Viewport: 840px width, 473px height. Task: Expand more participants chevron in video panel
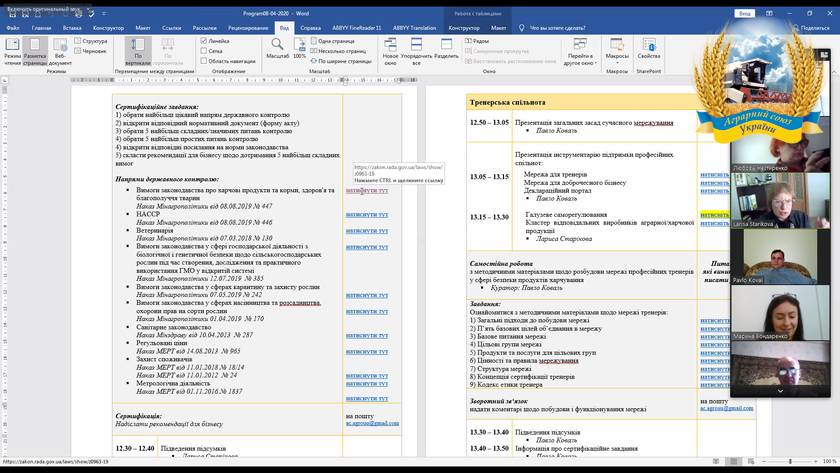[781, 391]
